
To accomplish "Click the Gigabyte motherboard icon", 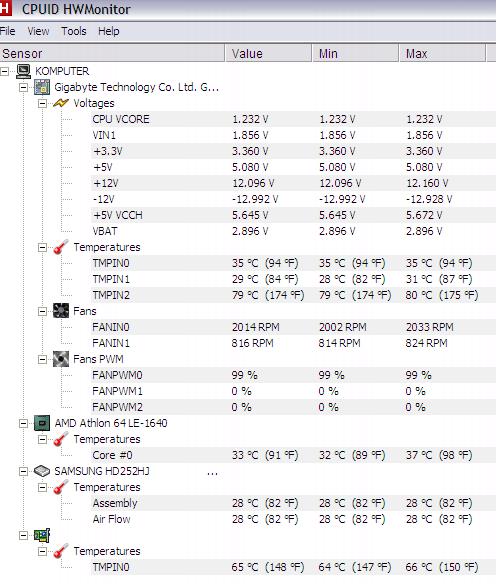I will click(42, 87).
